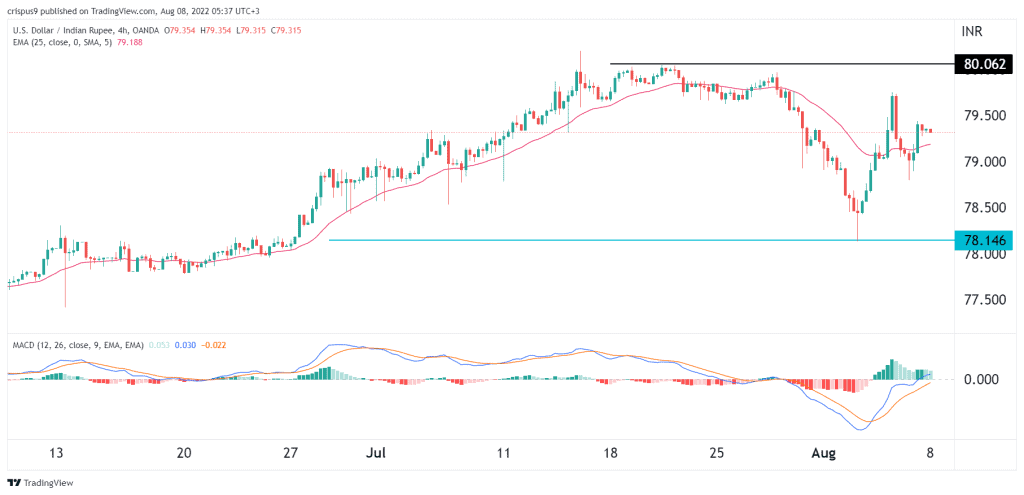
Task: Click the 0.000 MACD axis label
Action: tap(984, 379)
